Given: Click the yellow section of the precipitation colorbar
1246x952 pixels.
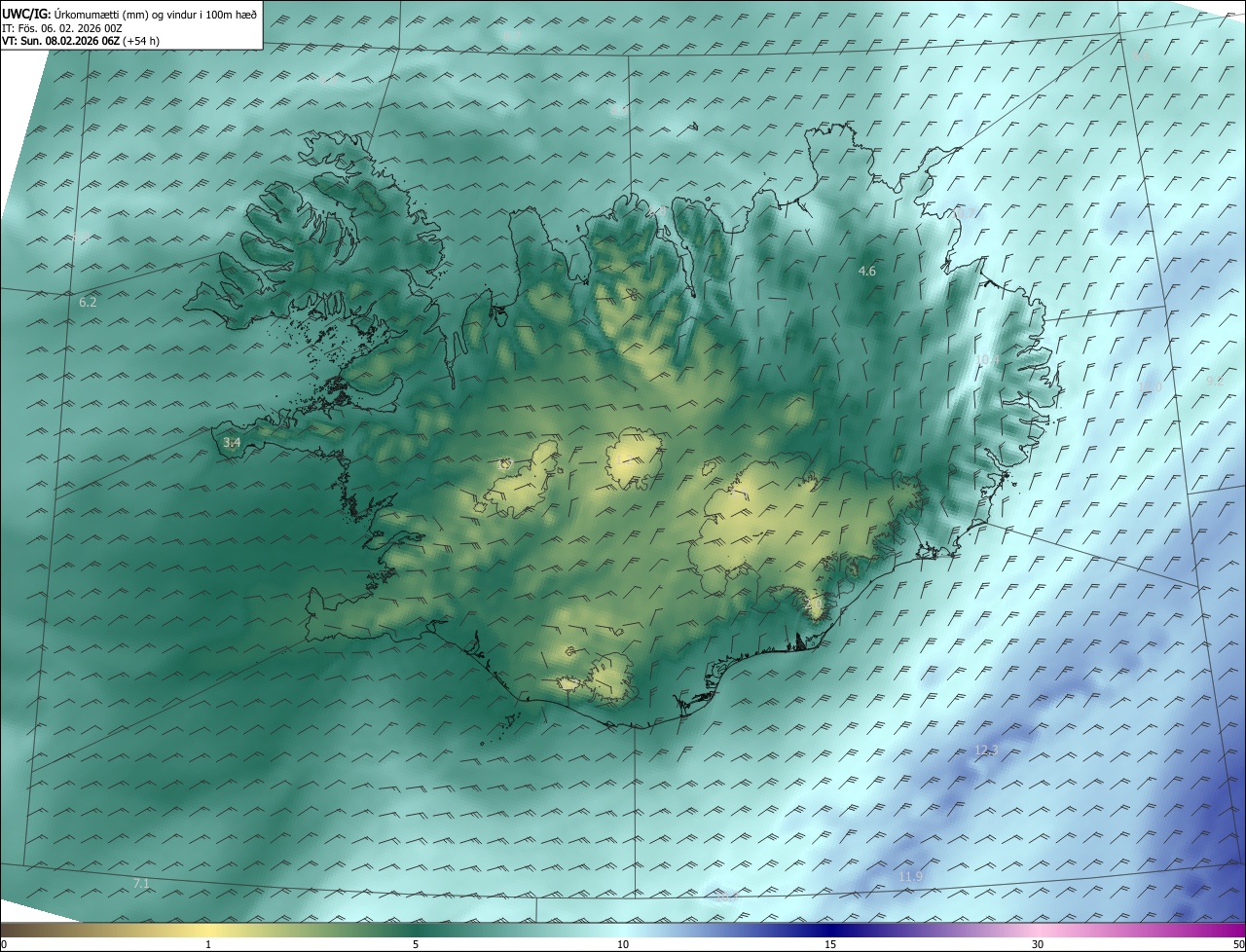Looking at the screenshot, I should coord(208,932).
